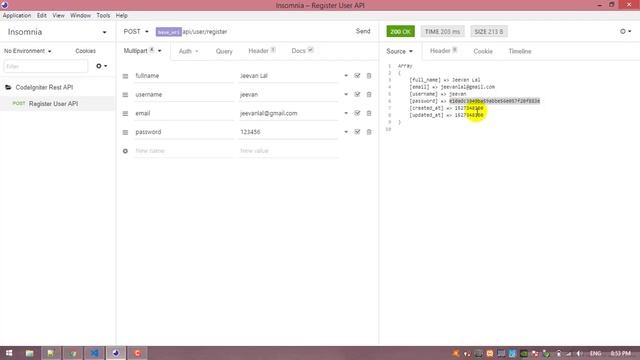Click the volume icon in system tray
The image size is (640, 360).
click(x=579, y=353)
